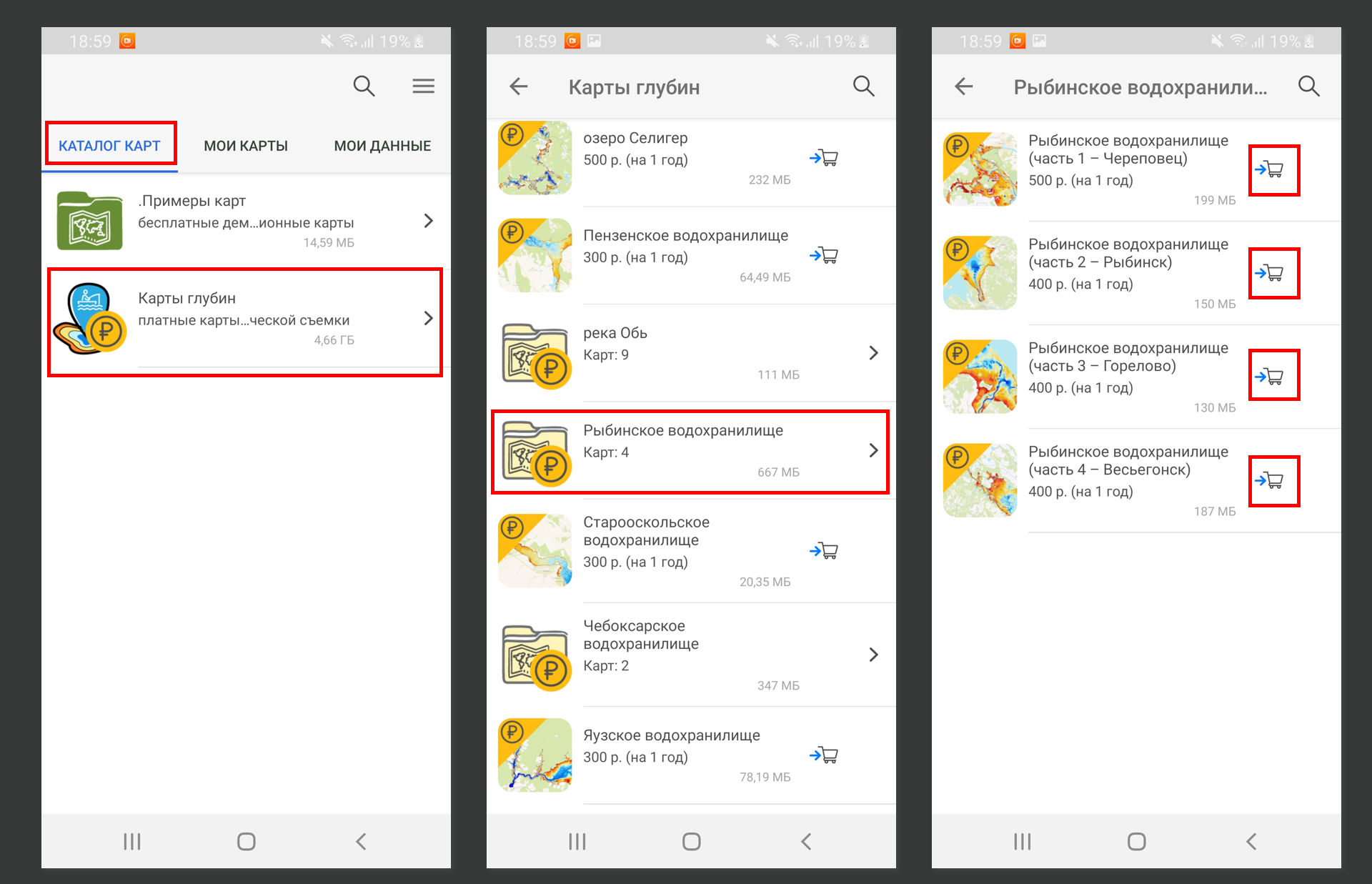
Task: Tap cart icon for Яузское водохранилище
Action: (824, 755)
